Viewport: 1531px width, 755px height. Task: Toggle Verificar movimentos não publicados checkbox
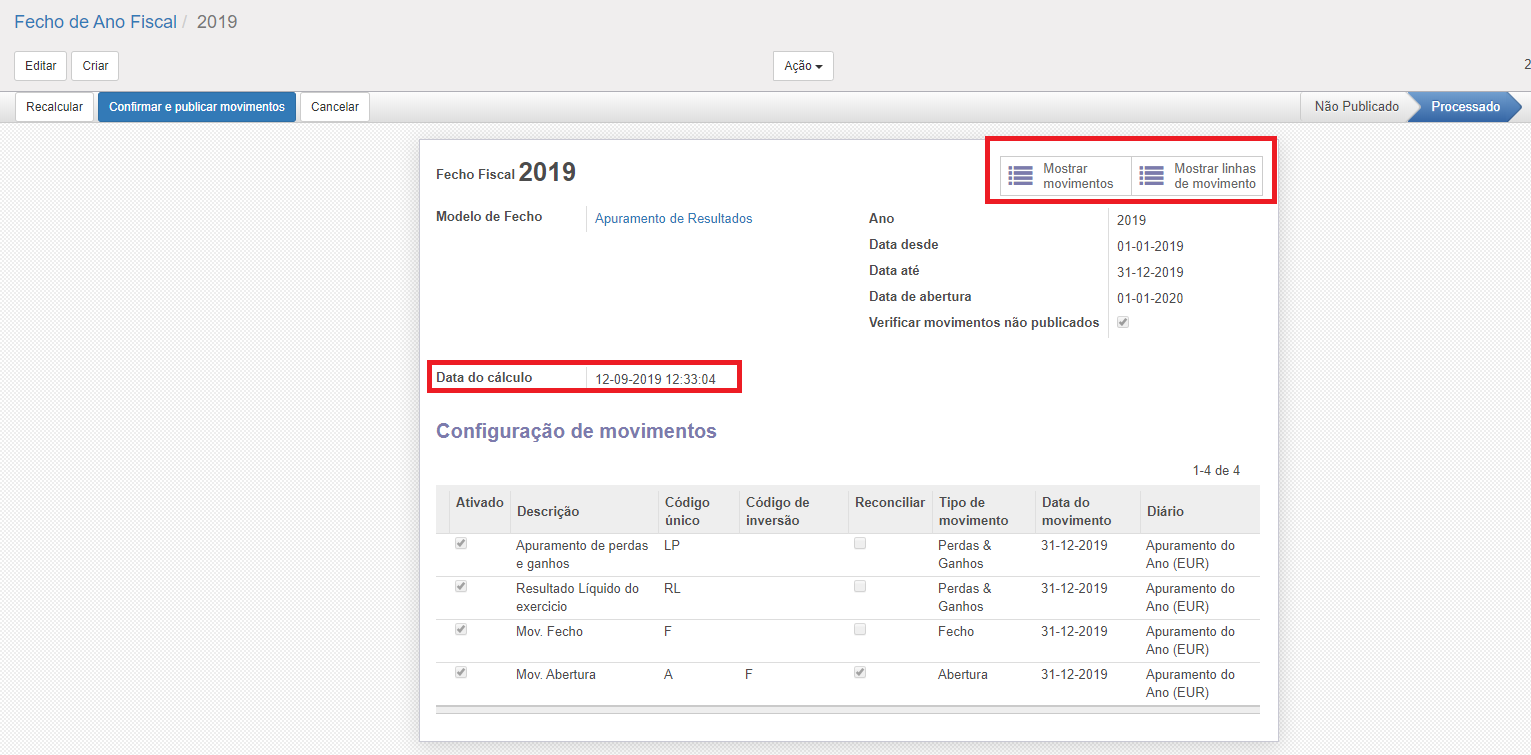(1123, 322)
